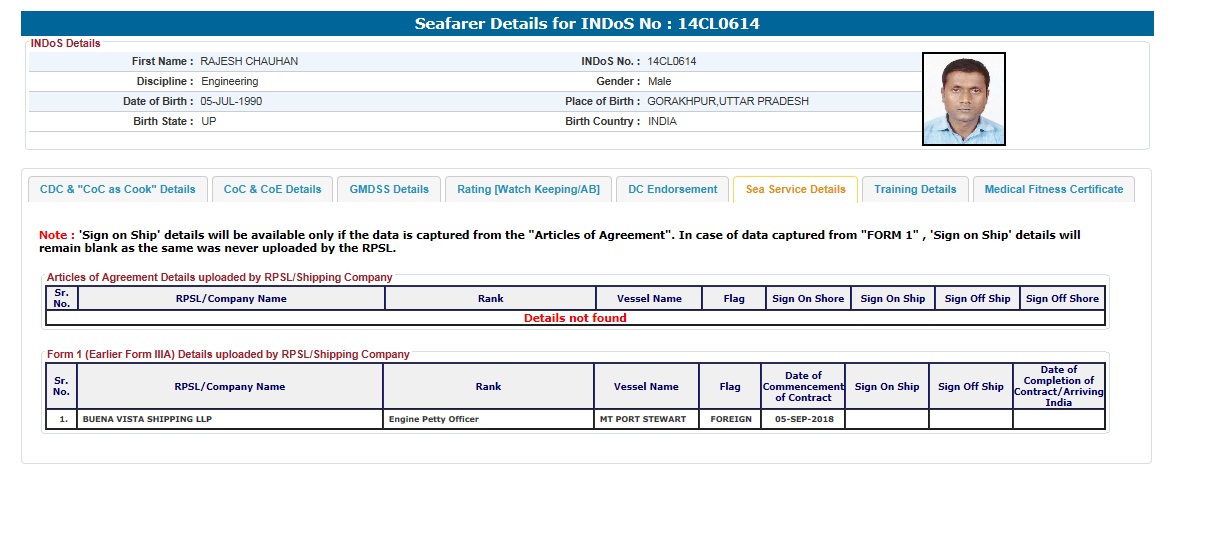
Task: View the Training Details tab
Action: 915,189
